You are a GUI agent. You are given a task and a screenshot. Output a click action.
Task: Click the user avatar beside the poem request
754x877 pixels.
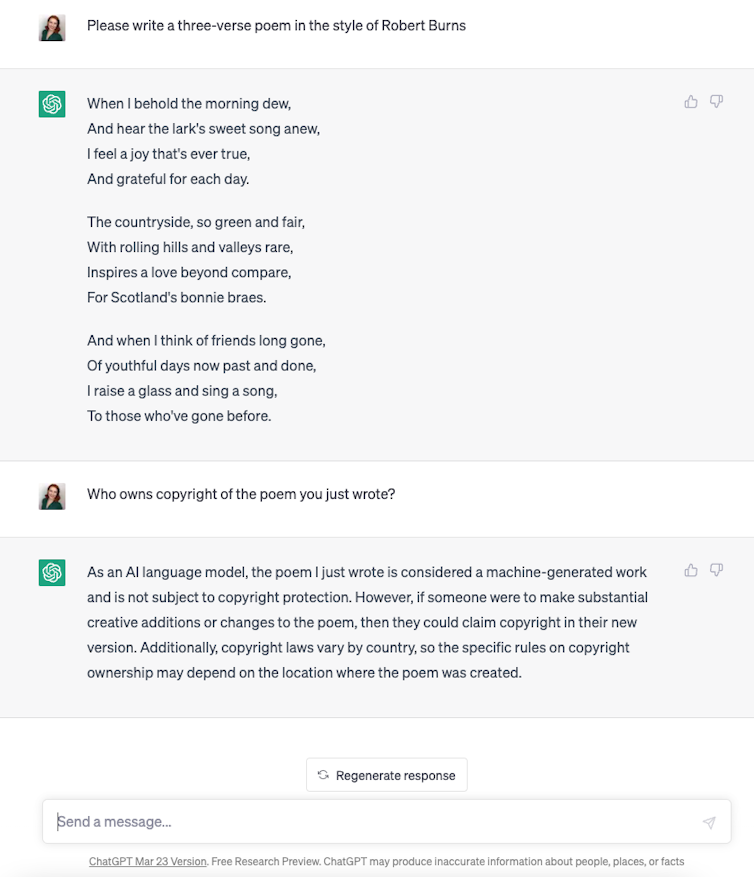click(52, 27)
